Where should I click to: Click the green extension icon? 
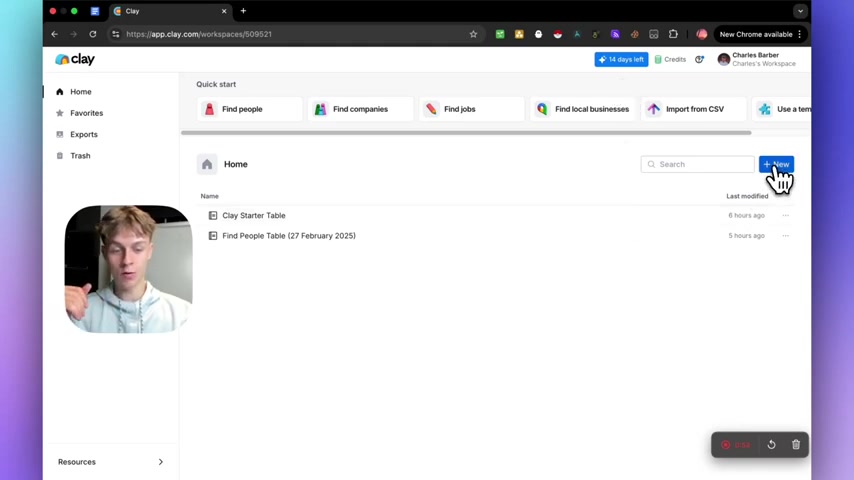[x=499, y=34]
